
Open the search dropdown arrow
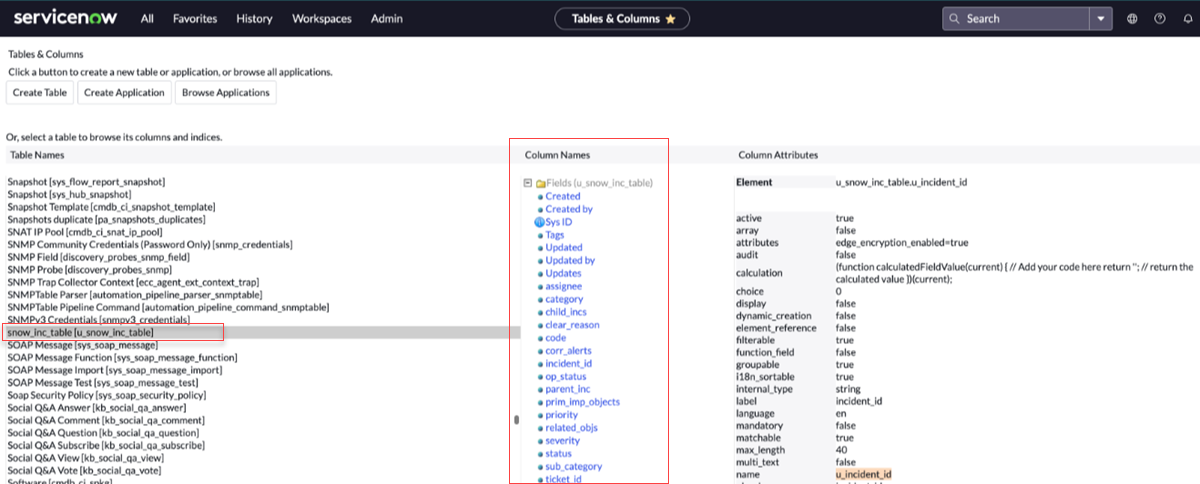pos(1101,18)
